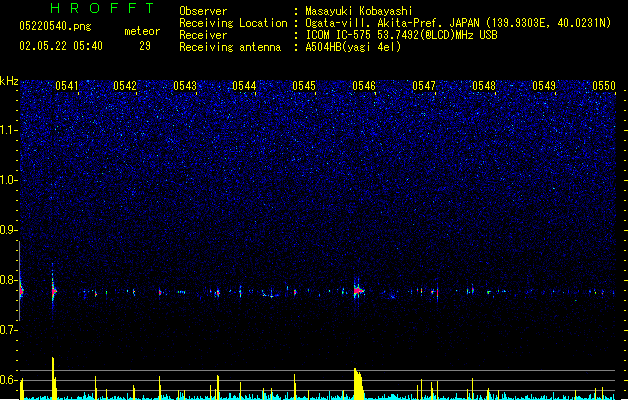This screenshot has width=629, height=400.
Task: Click the 0543 time marker
Action: (185, 86)
